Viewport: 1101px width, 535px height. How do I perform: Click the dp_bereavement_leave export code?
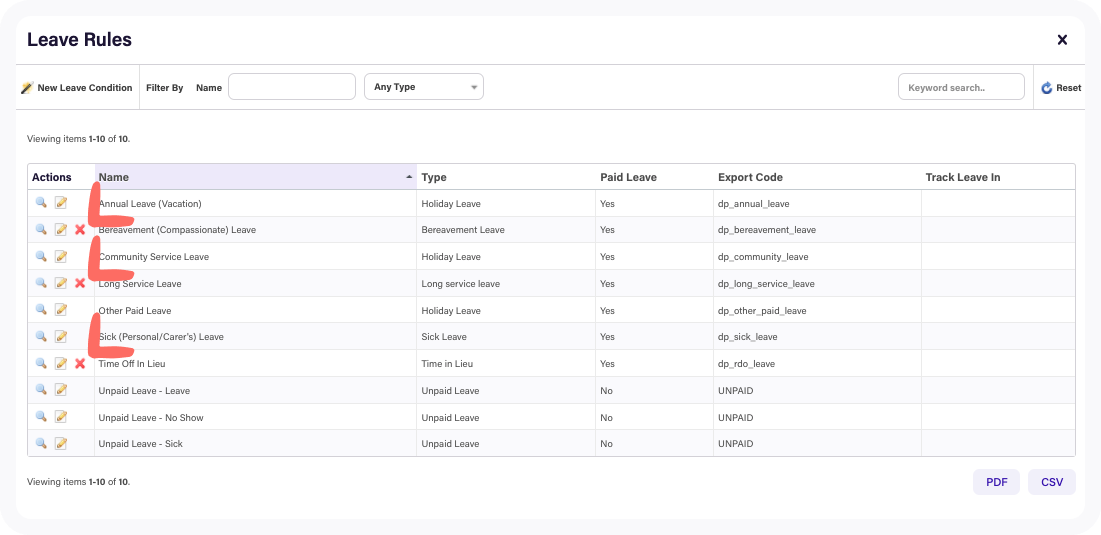pyautogui.click(x=767, y=230)
